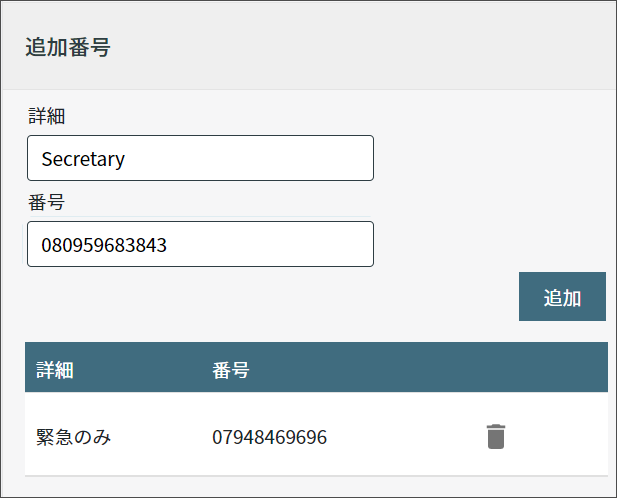This screenshot has width=617, height=498.
Task: Sort by the 詳細 column header
Action: [55, 370]
